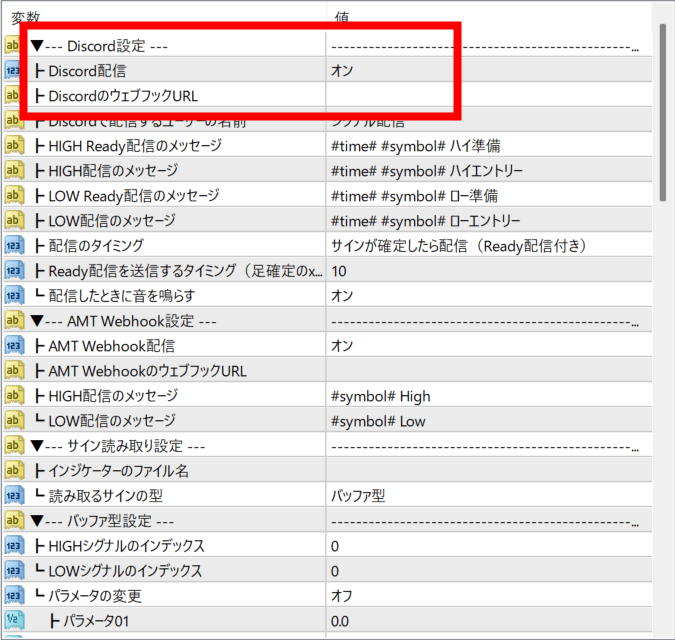Click the integer icon beside LOWシグナルのインデックス
675x640 pixels.
pos(14,570)
